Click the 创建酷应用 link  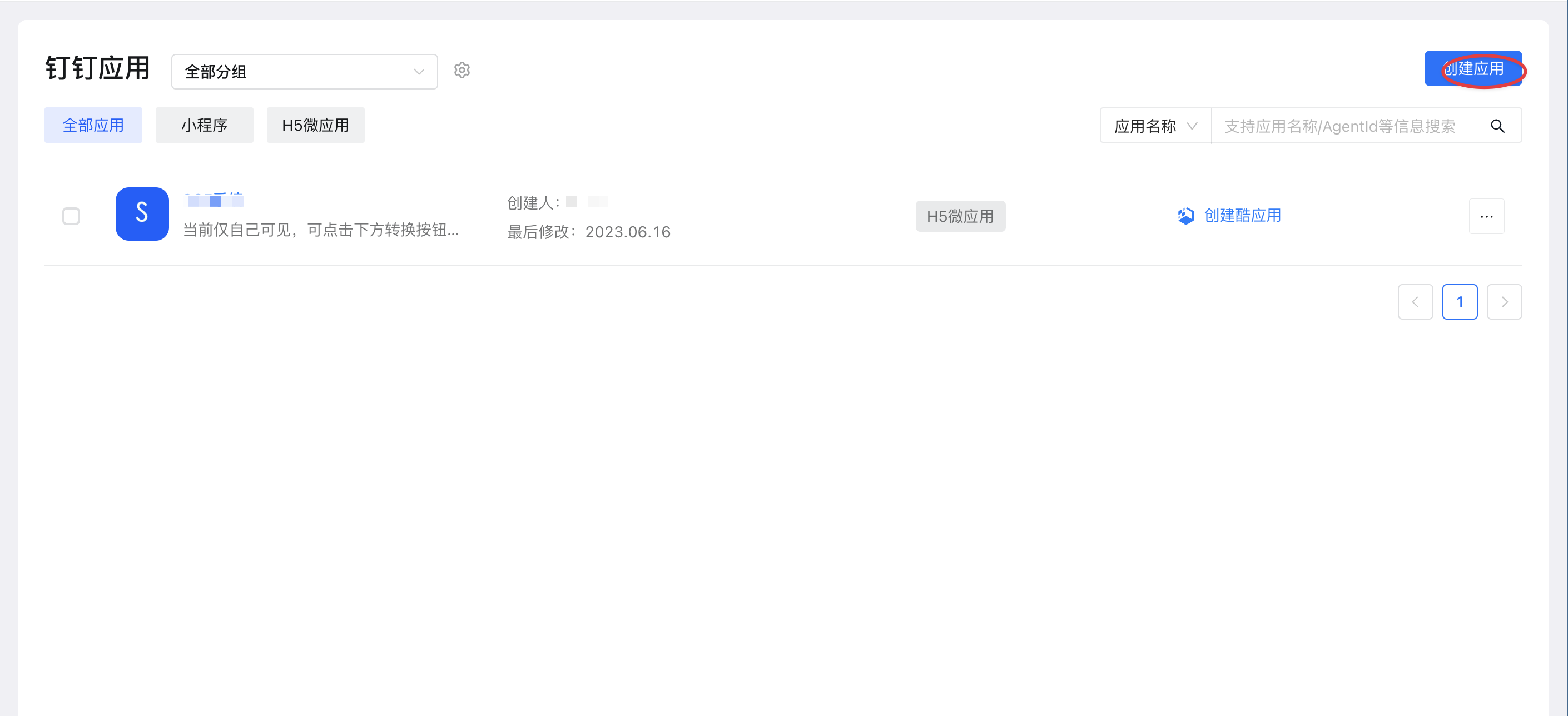(1242, 216)
